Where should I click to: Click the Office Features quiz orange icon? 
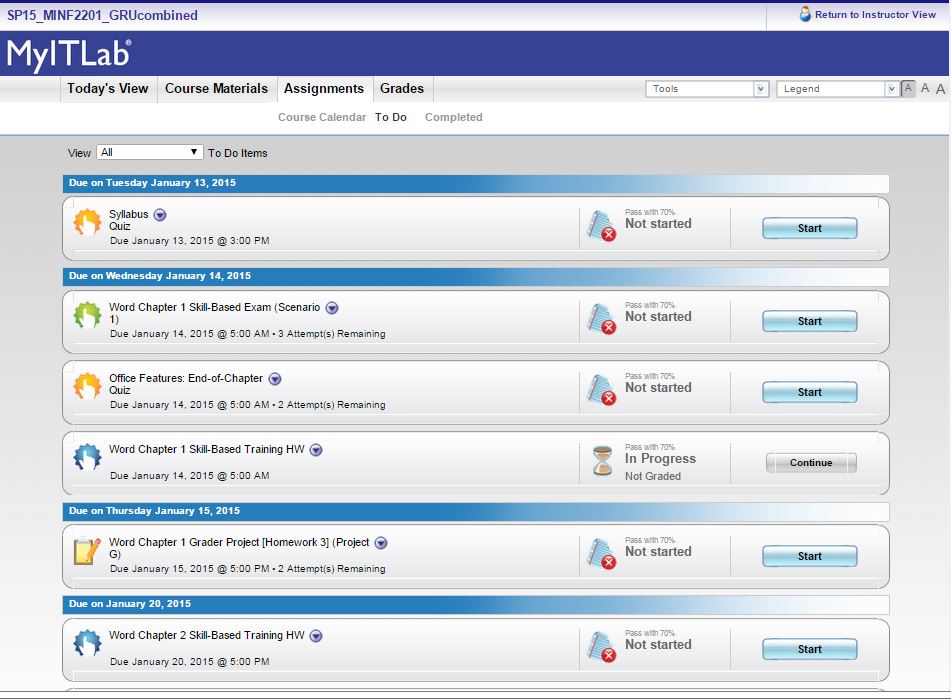click(x=87, y=386)
